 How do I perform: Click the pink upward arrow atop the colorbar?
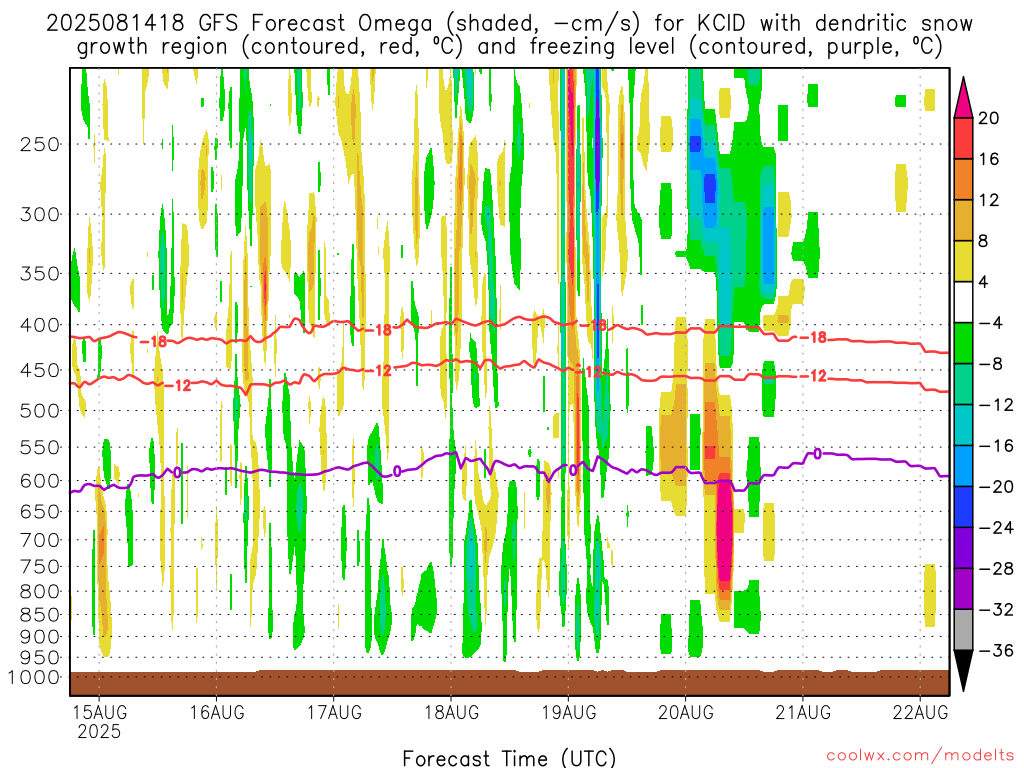[963, 99]
